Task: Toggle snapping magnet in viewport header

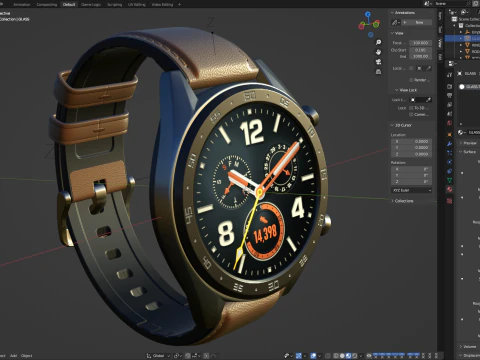Action: pyautogui.click(x=188, y=356)
